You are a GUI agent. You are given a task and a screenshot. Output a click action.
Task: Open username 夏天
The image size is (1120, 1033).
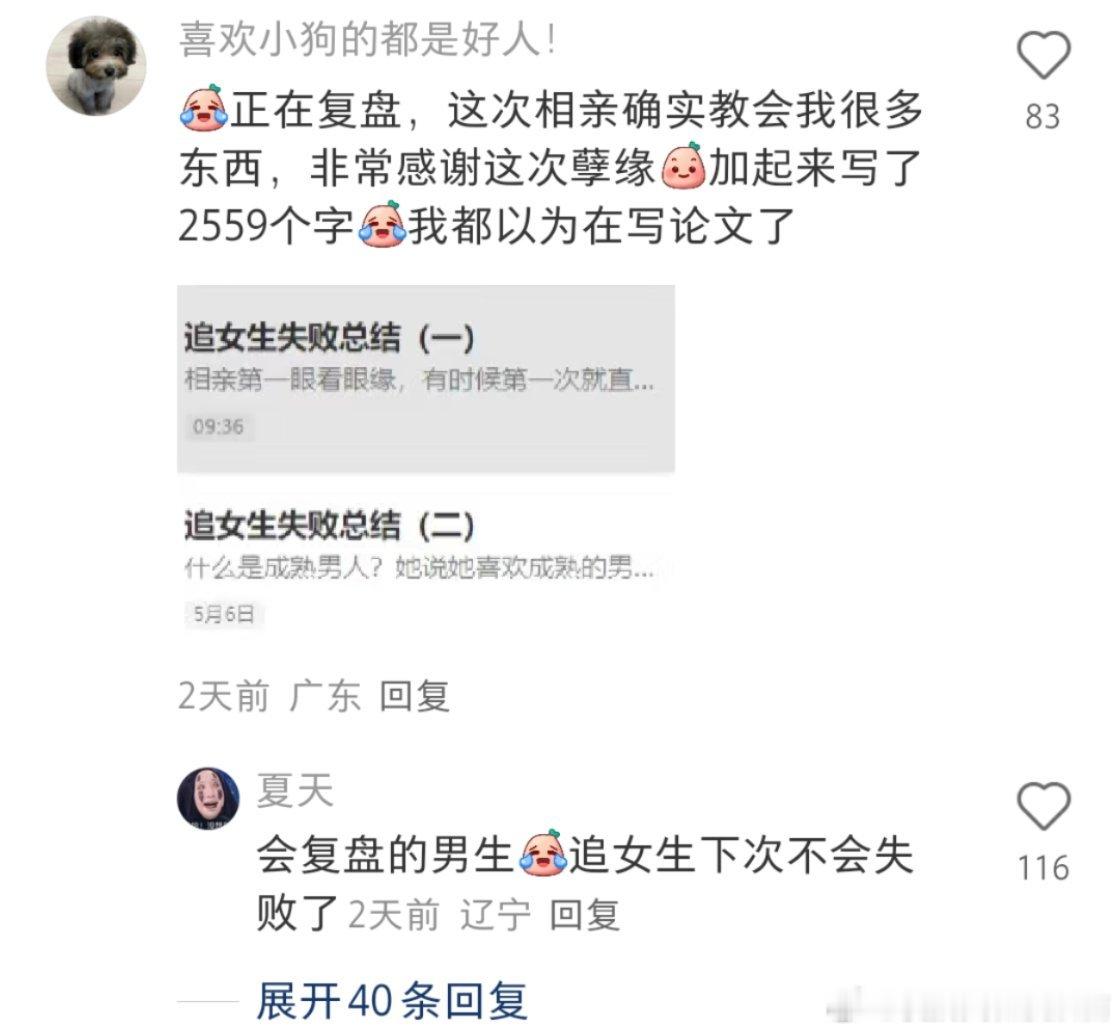(295, 791)
